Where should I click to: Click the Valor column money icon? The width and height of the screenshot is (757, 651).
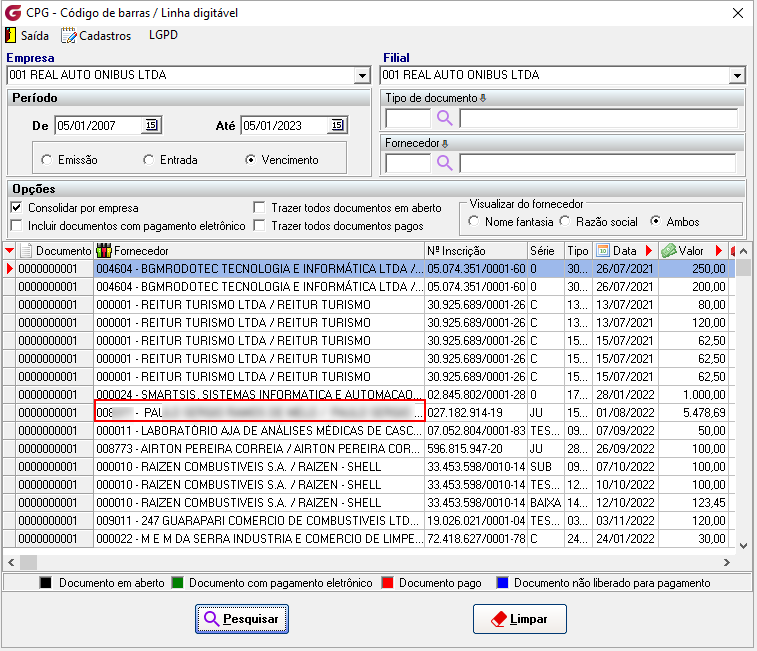pyautogui.click(x=669, y=251)
